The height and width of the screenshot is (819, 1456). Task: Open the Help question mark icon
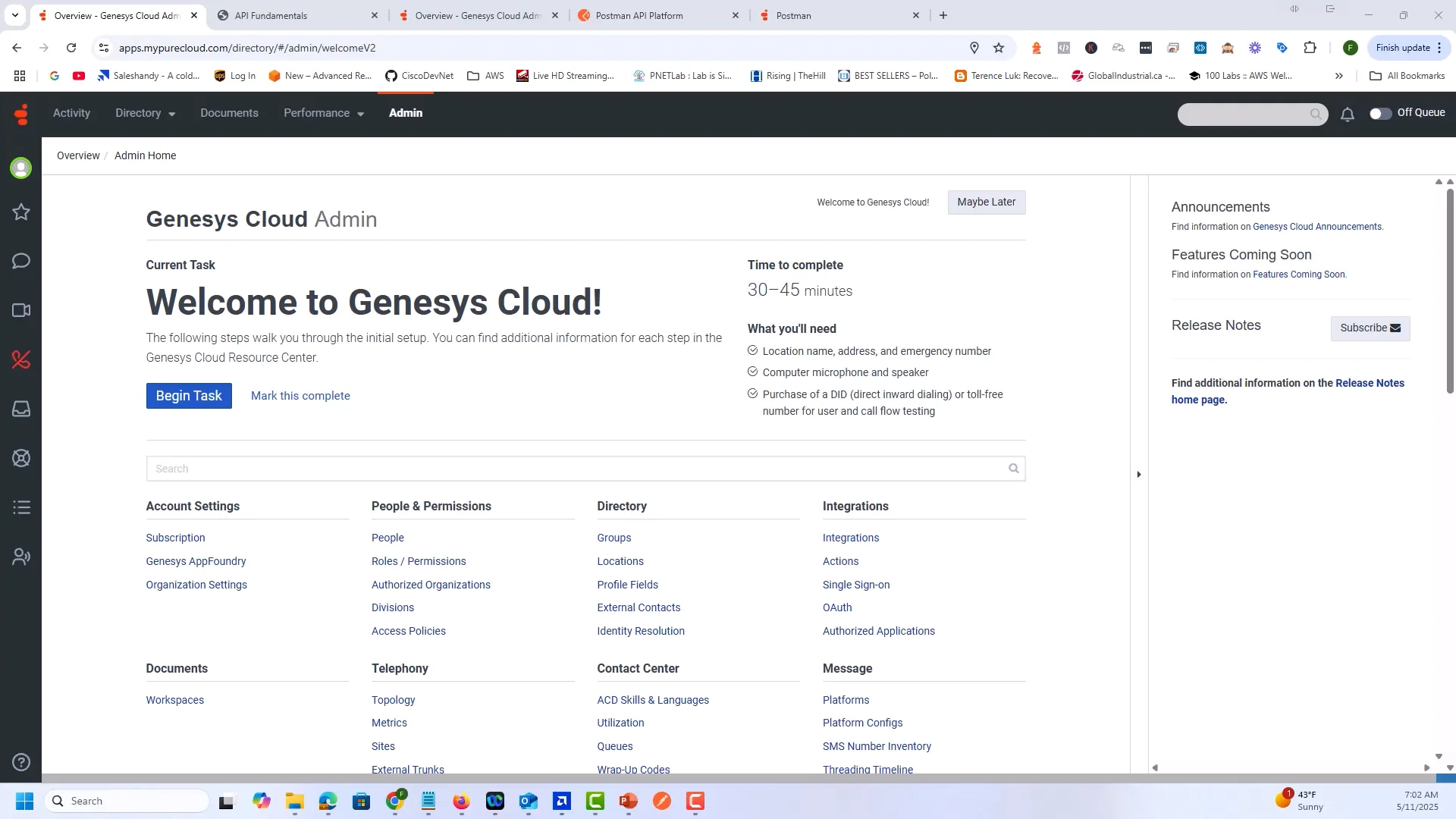click(x=21, y=762)
